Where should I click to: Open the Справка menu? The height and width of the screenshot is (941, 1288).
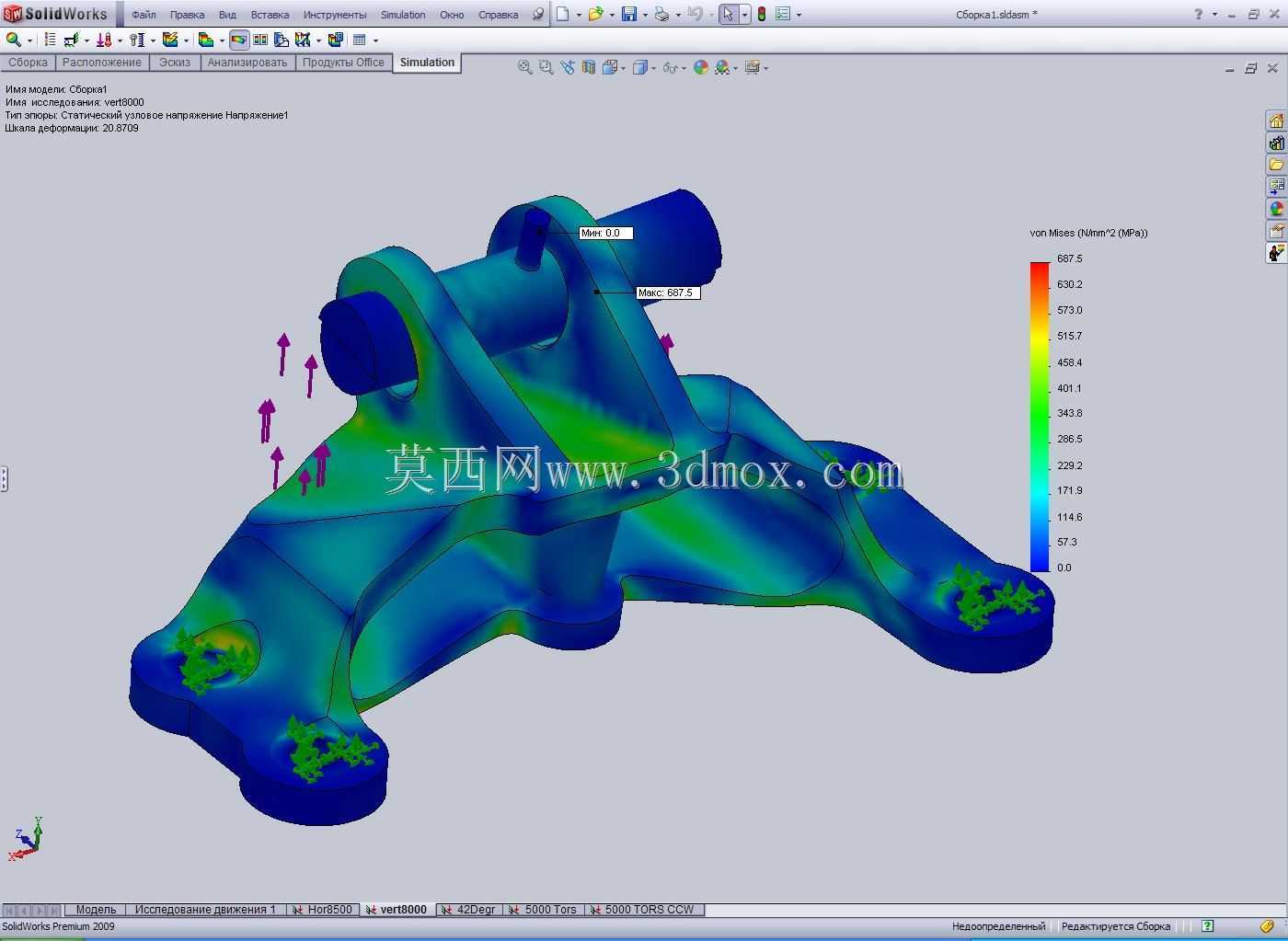tap(499, 15)
